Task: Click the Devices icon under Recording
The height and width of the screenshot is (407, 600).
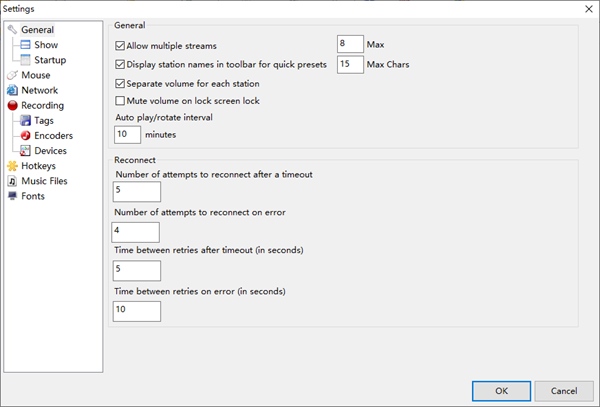Action: pos(26,151)
